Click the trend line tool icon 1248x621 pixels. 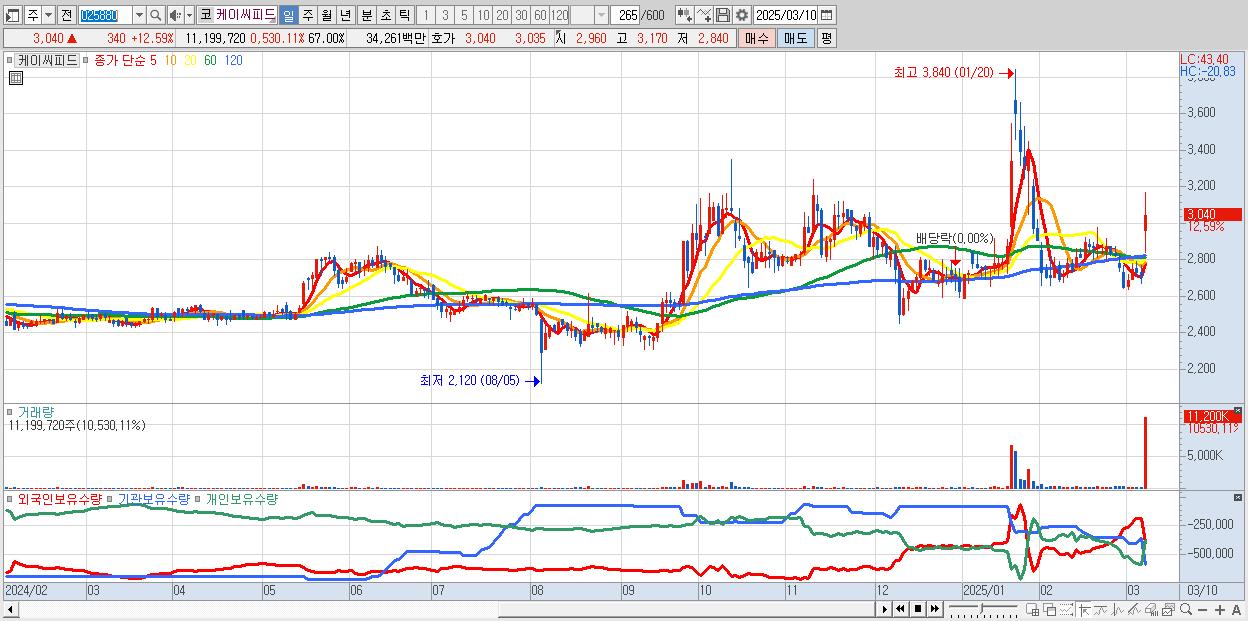pos(1101,610)
